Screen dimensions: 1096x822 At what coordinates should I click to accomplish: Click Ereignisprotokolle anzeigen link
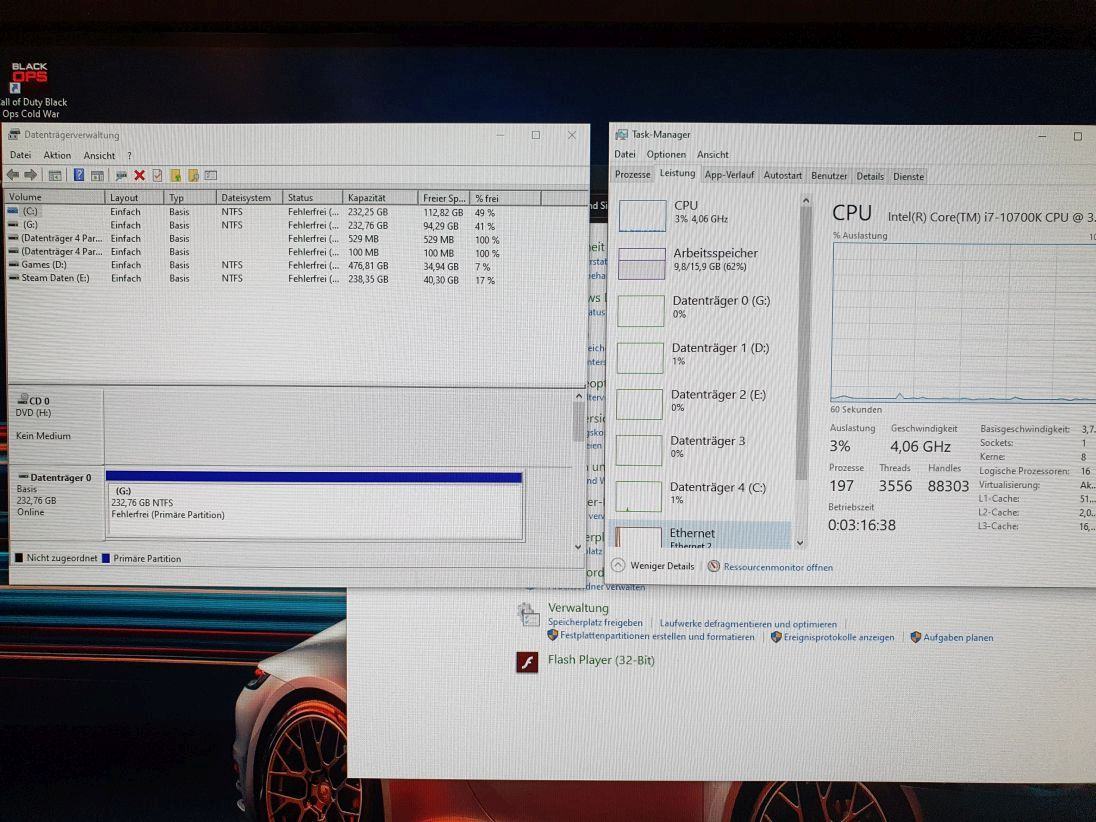(x=839, y=637)
